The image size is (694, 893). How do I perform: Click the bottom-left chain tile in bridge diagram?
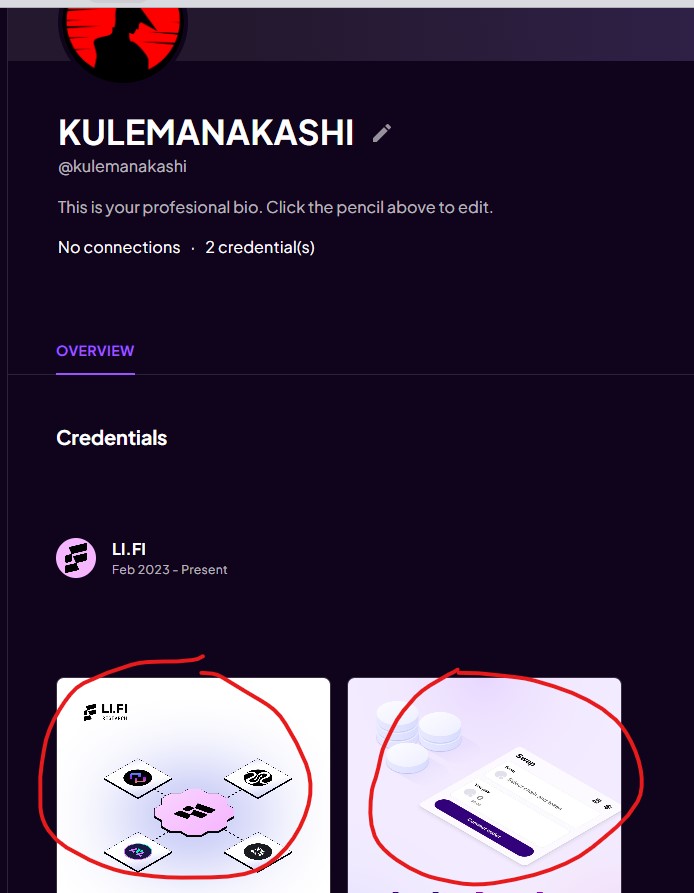coord(137,852)
